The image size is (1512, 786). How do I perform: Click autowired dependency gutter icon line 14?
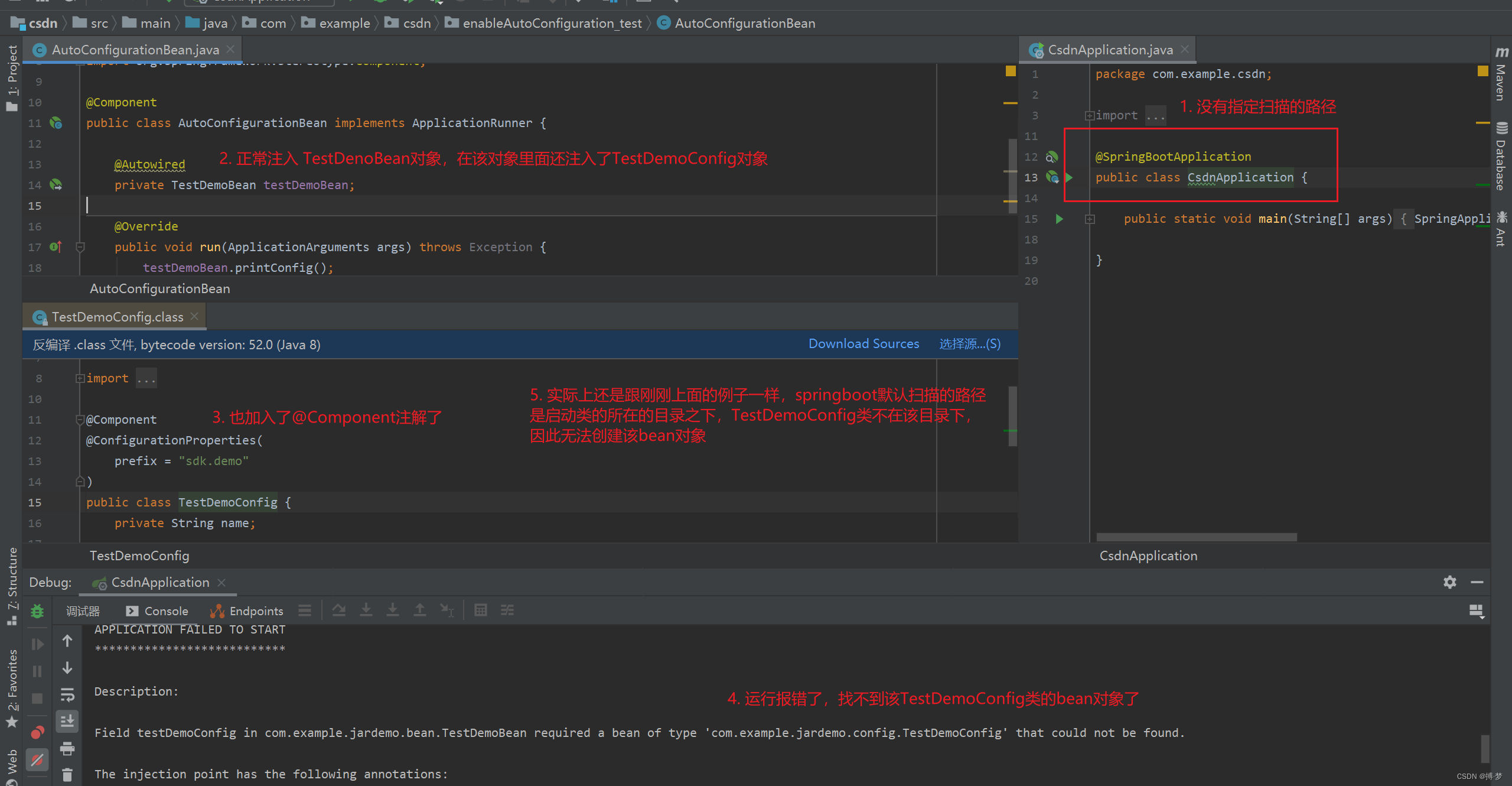tap(56, 185)
